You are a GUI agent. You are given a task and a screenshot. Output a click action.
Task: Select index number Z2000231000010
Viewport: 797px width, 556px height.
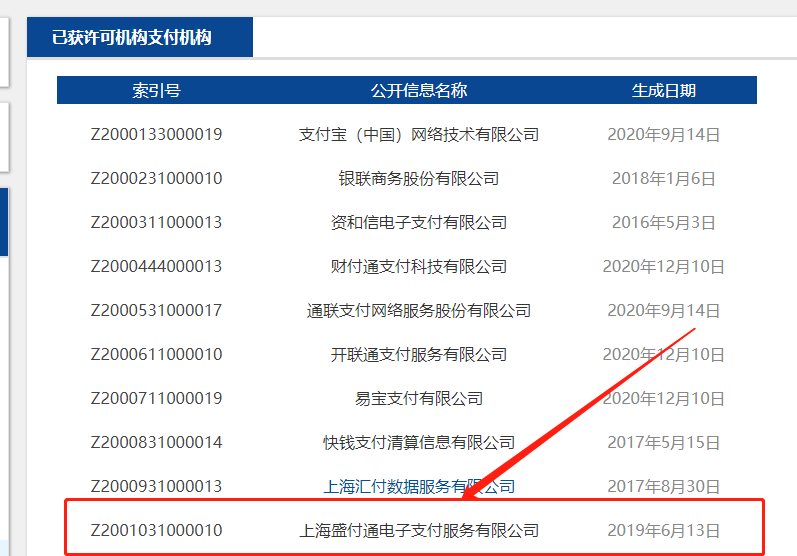click(x=157, y=178)
